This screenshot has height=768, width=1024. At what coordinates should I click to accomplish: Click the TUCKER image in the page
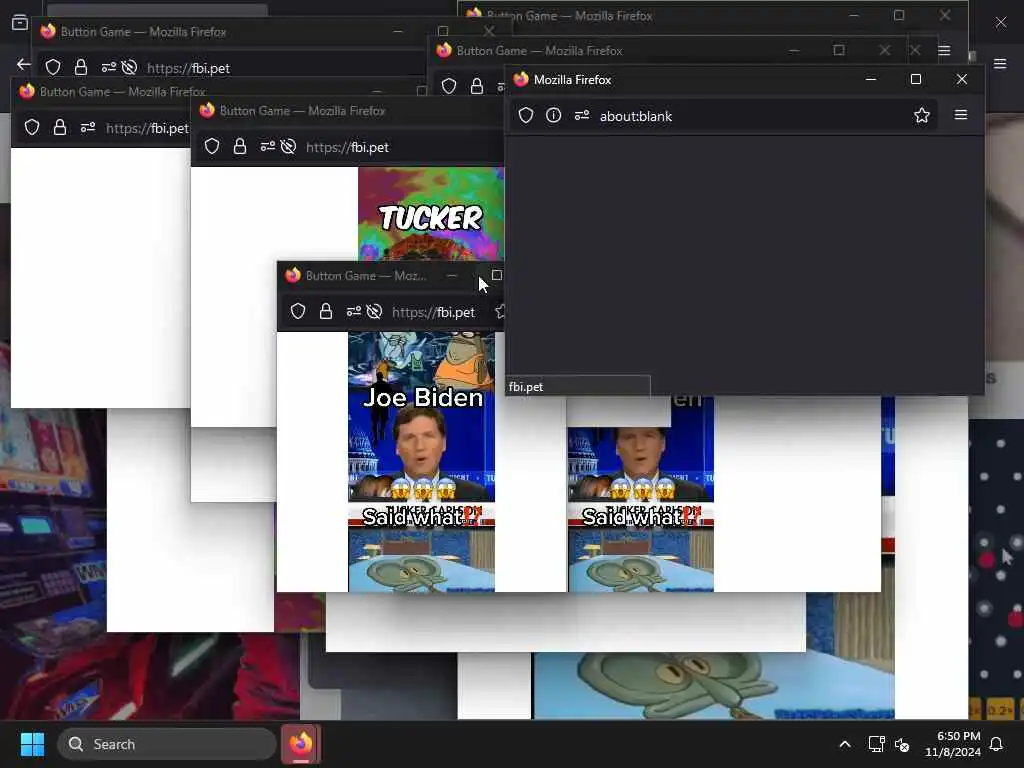431,214
